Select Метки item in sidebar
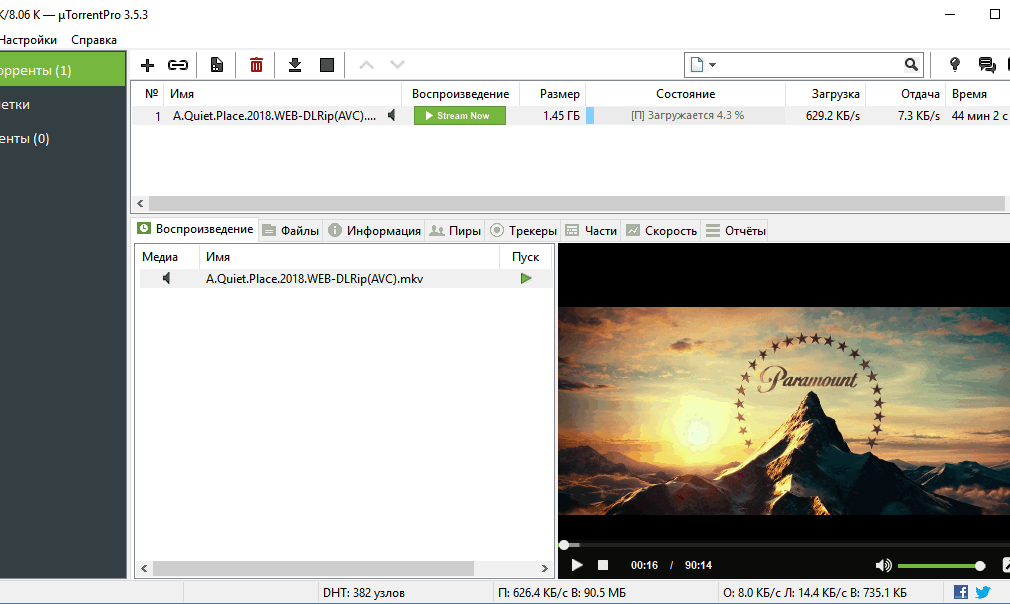Viewport: 1010px width, 604px height. (62, 104)
